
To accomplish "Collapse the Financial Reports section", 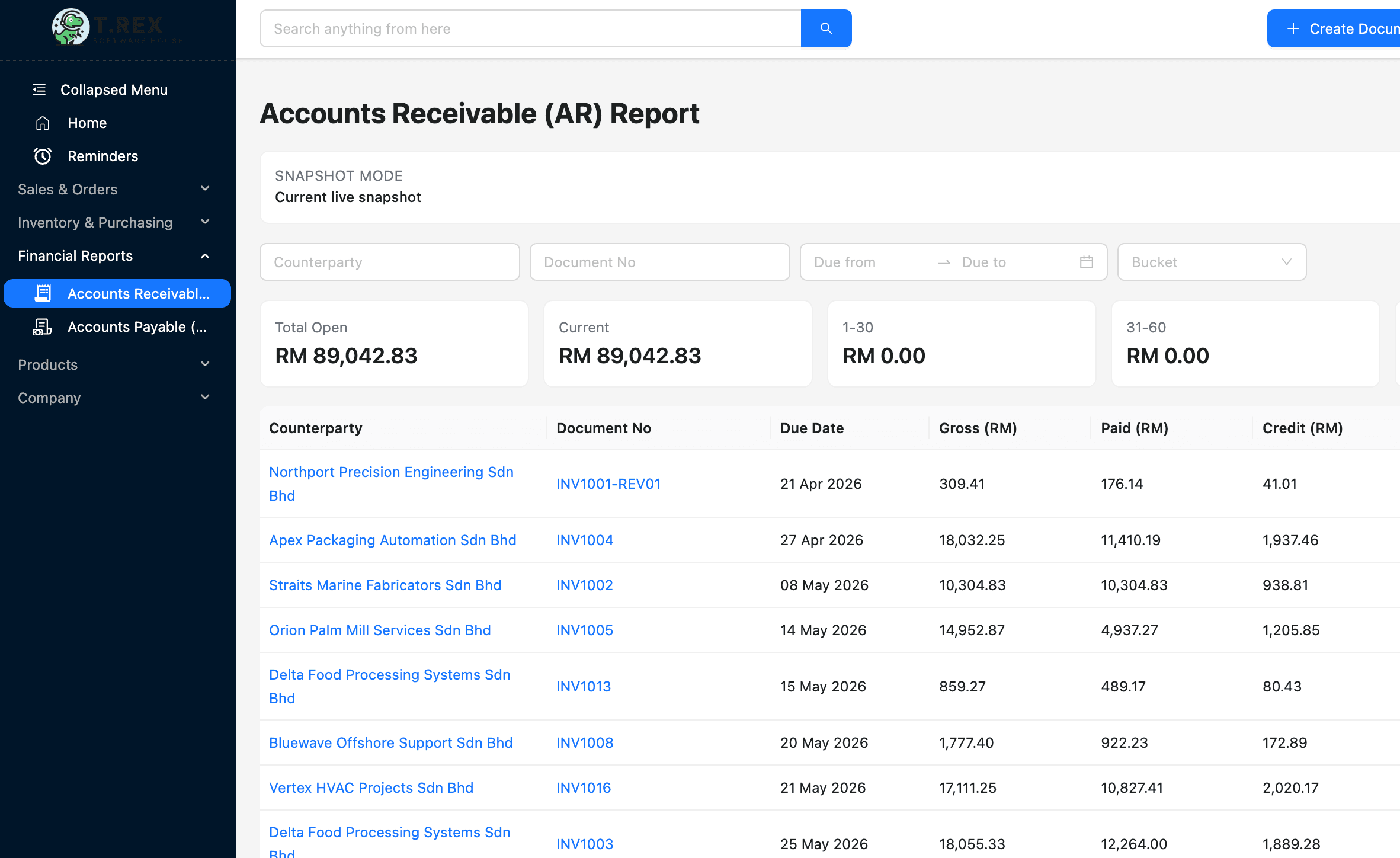I will point(204,255).
